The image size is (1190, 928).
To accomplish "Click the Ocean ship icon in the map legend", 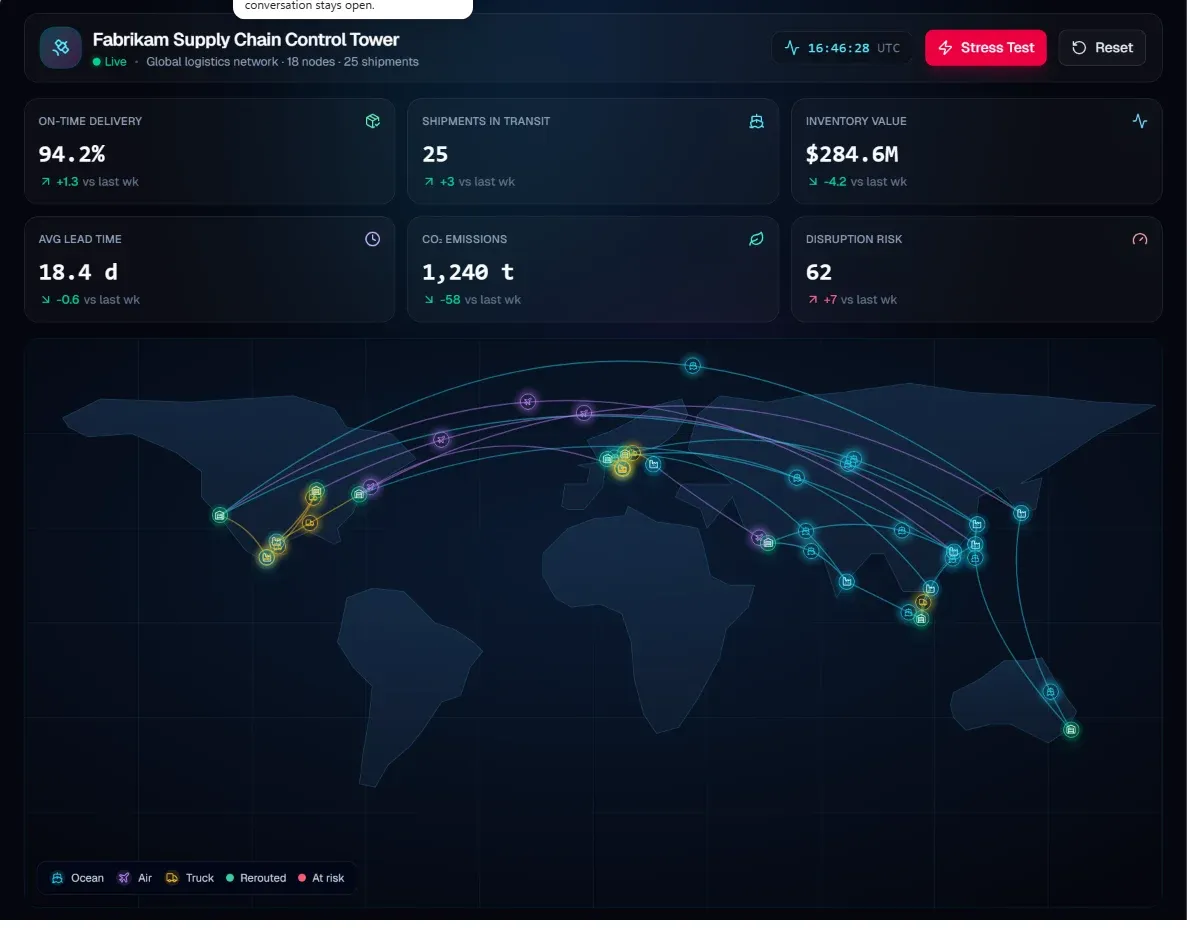I will (57, 879).
